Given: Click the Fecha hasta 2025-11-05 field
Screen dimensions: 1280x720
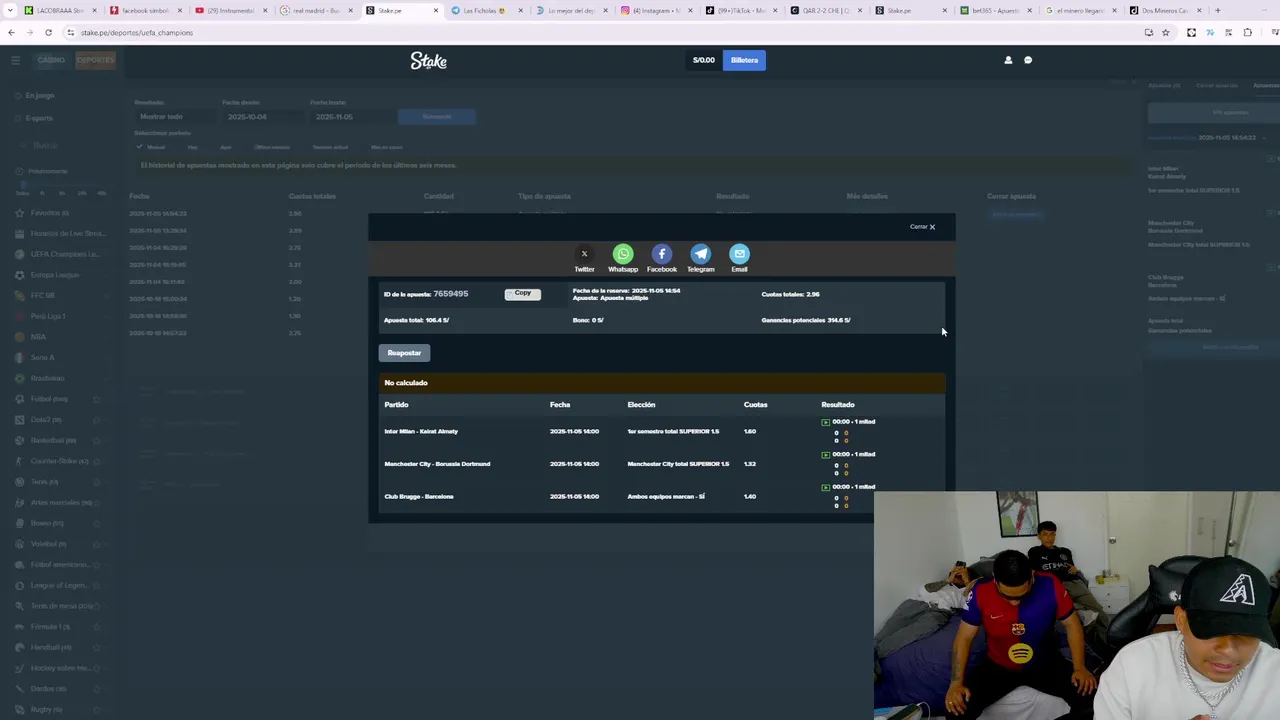Looking at the screenshot, I should [x=349, y=117].
